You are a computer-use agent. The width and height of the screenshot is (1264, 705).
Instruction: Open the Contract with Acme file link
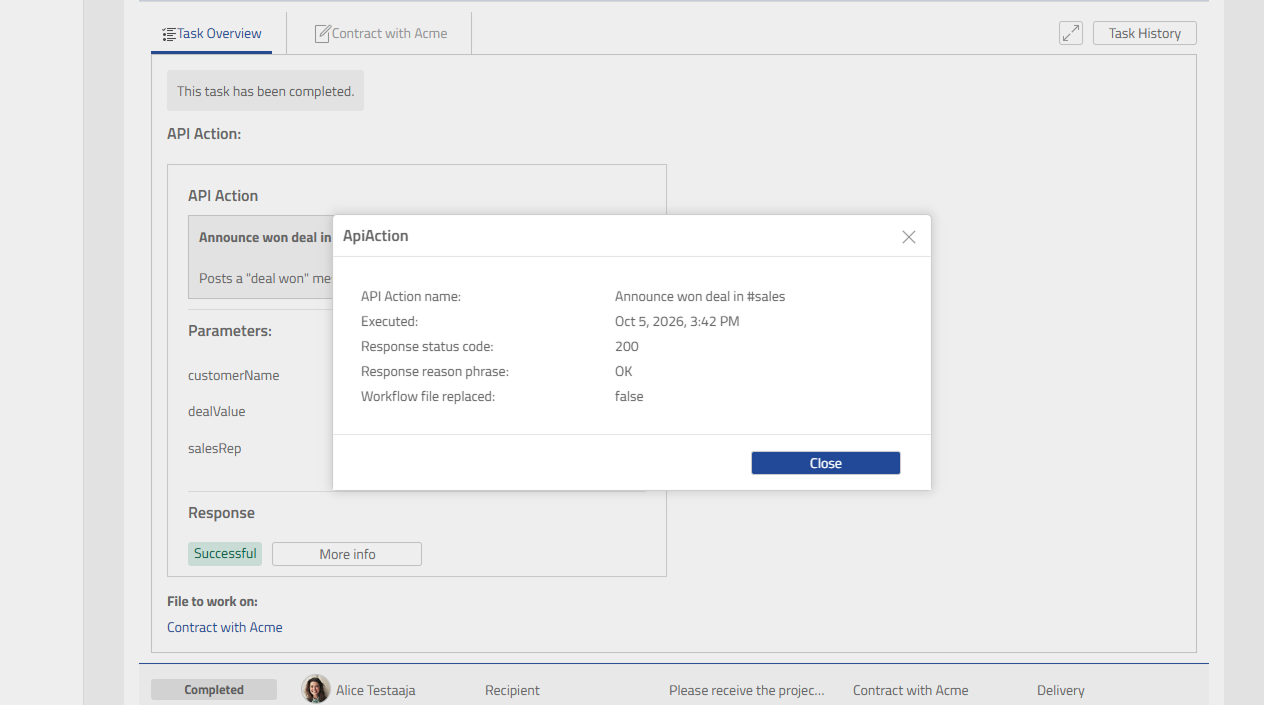tap(225, 627)
